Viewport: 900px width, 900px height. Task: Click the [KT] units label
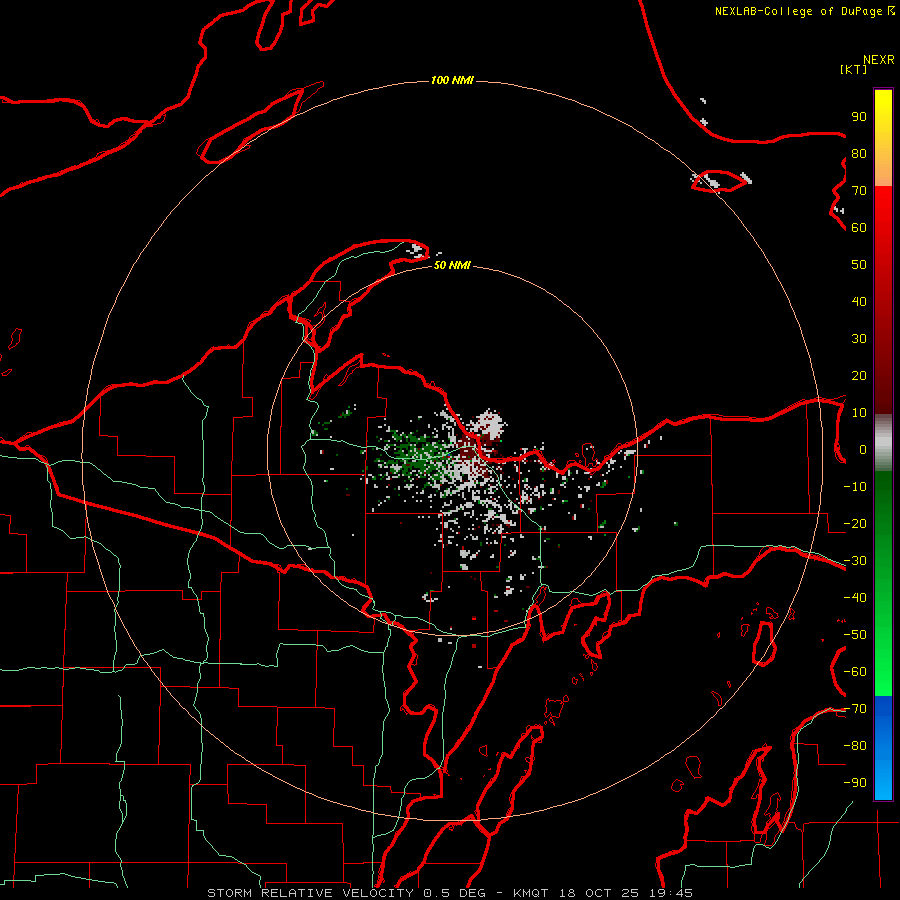[853, 69]
